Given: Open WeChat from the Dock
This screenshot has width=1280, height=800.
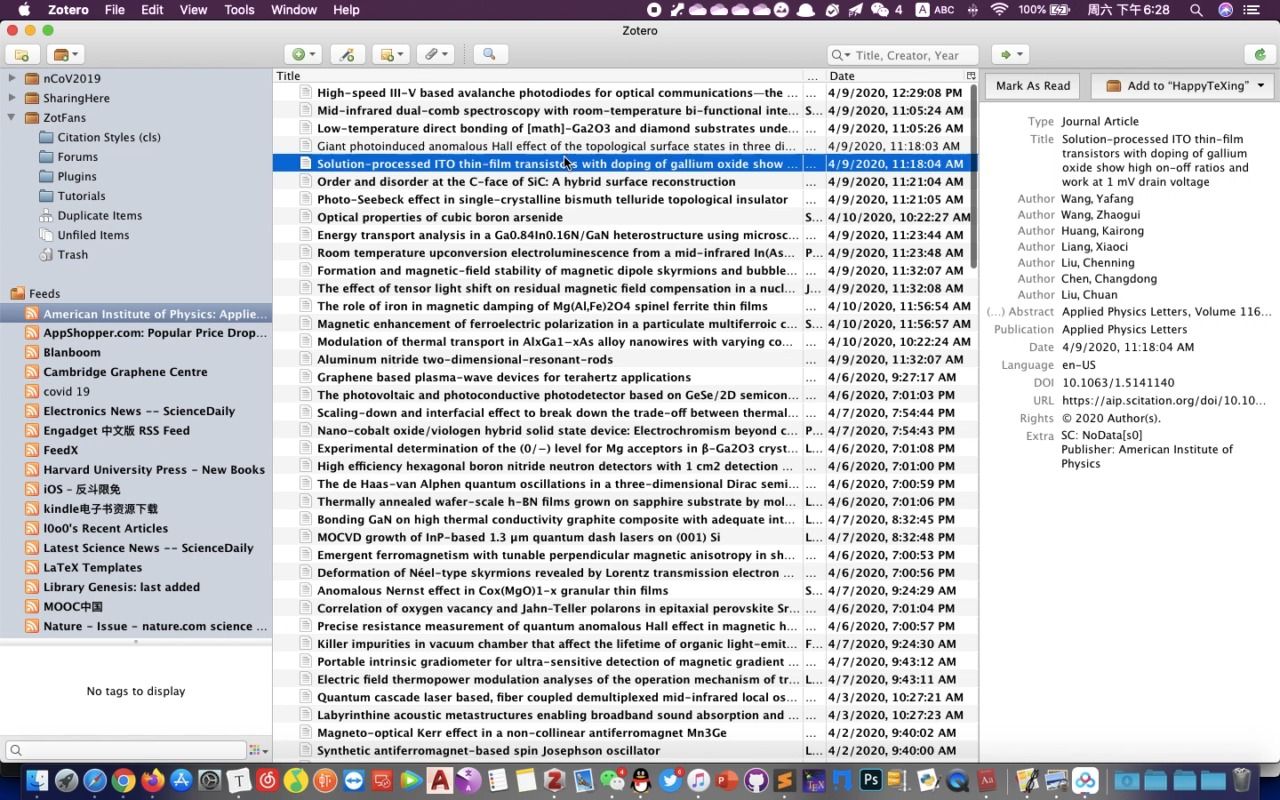Looking at the screenshot, I should (x=612, y=781).
